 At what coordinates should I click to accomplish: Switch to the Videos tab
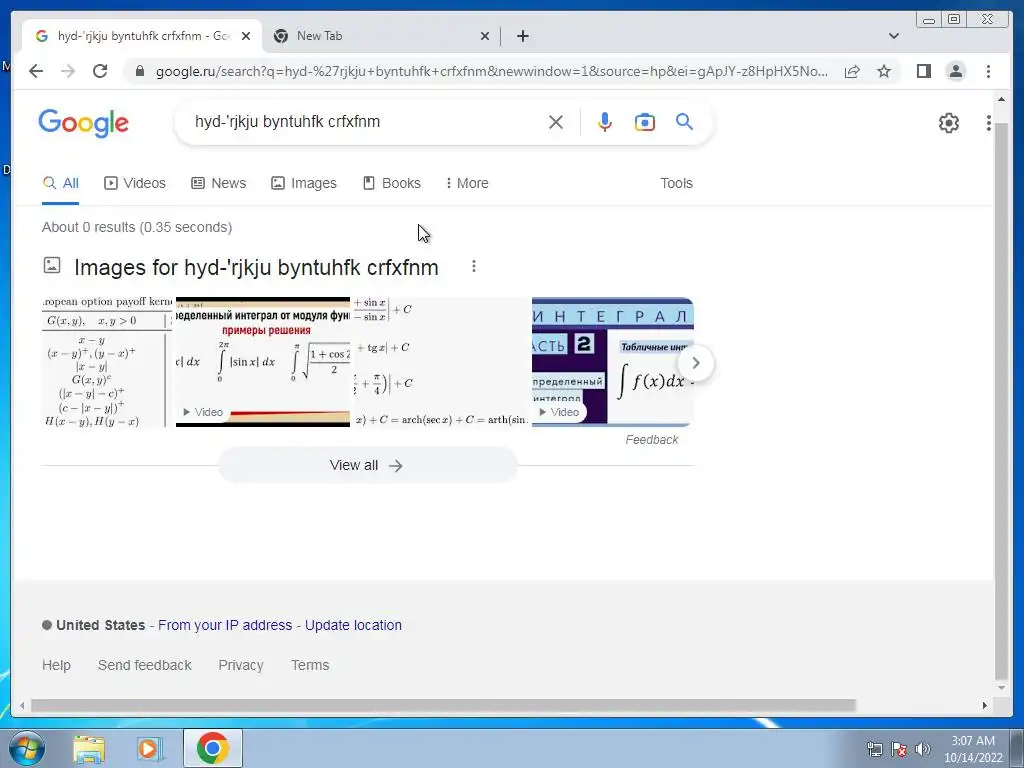[x=135, y=184]
